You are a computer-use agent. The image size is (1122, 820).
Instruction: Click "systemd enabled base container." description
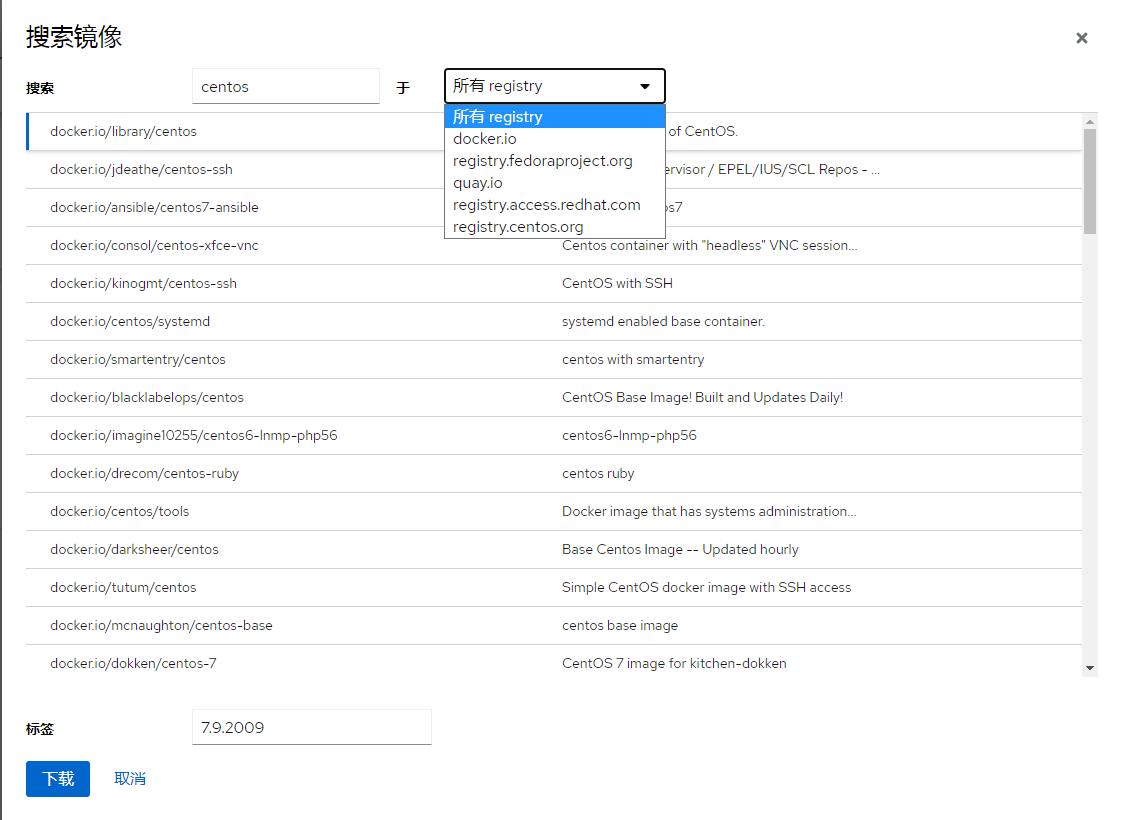click(x=663, y=321)
